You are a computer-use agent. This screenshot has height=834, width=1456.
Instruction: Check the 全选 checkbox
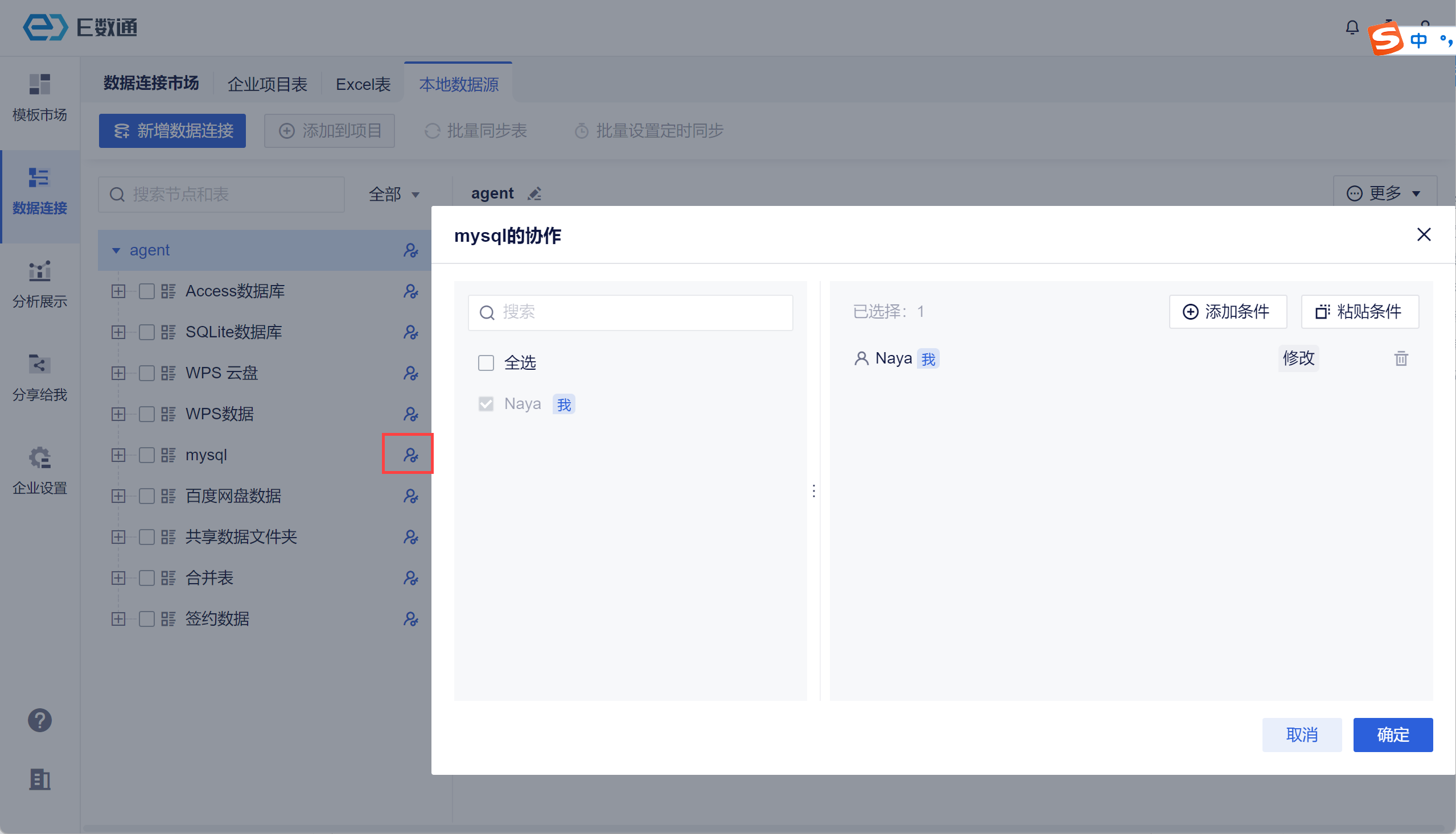coord(486,362)
